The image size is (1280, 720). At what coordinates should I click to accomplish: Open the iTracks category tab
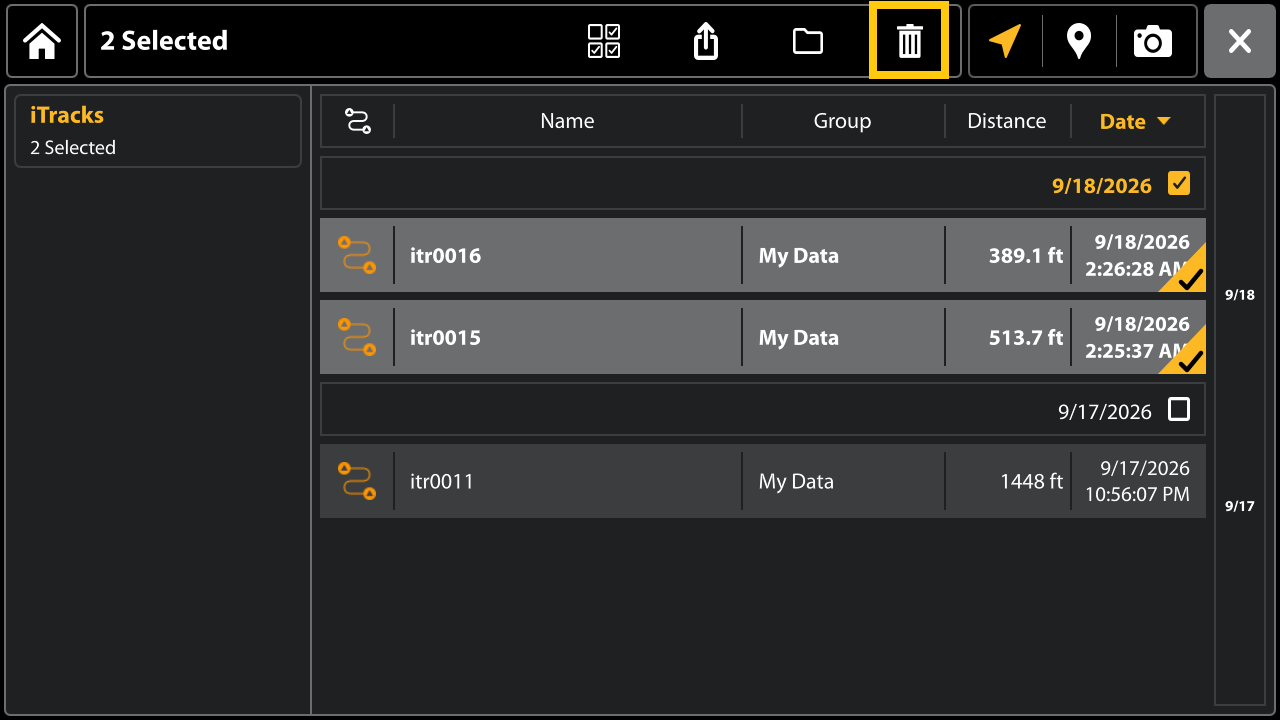pyautogui.click(x=158, y=131)
